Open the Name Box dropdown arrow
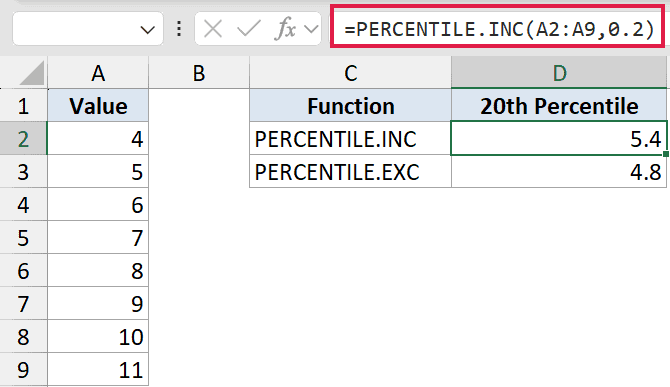 point(147,30)
